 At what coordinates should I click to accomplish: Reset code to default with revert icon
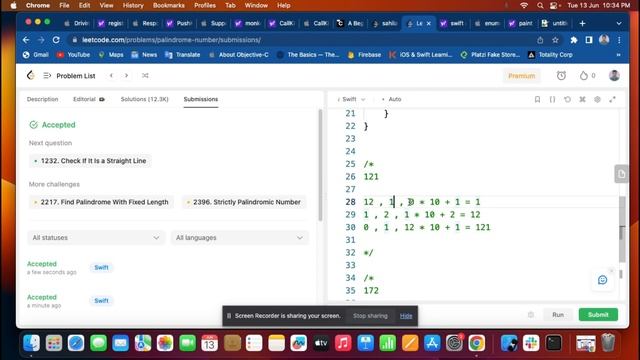tap(567, 99)
